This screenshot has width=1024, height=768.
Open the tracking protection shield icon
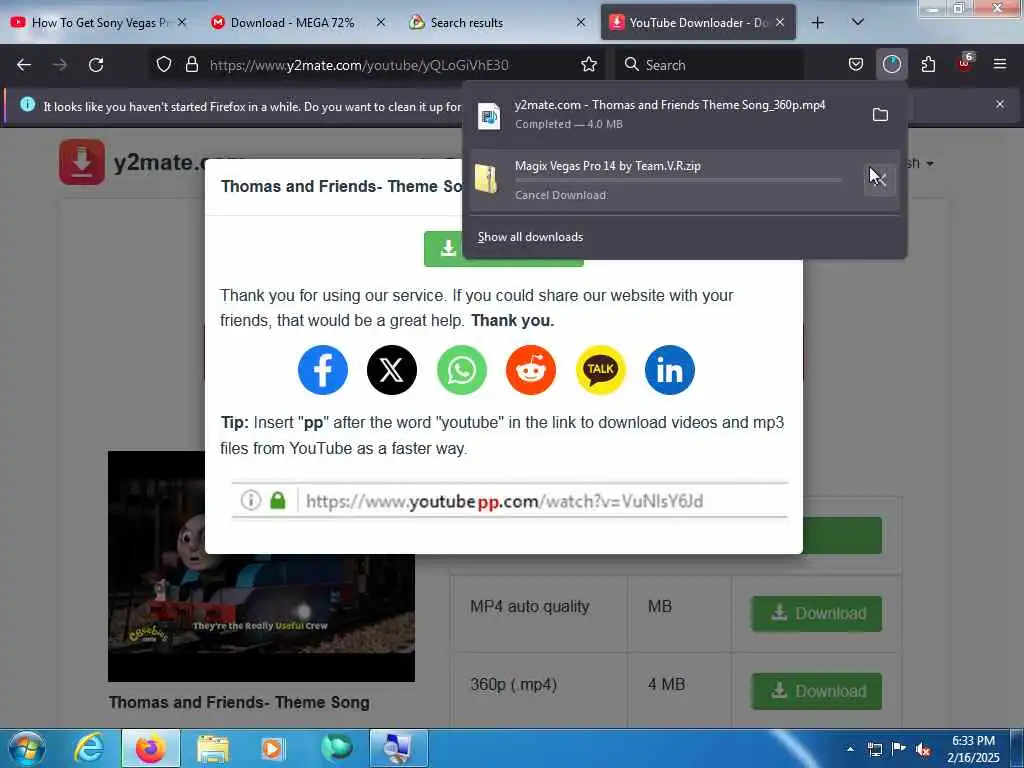pyautogui.click(x=164, y=65)
